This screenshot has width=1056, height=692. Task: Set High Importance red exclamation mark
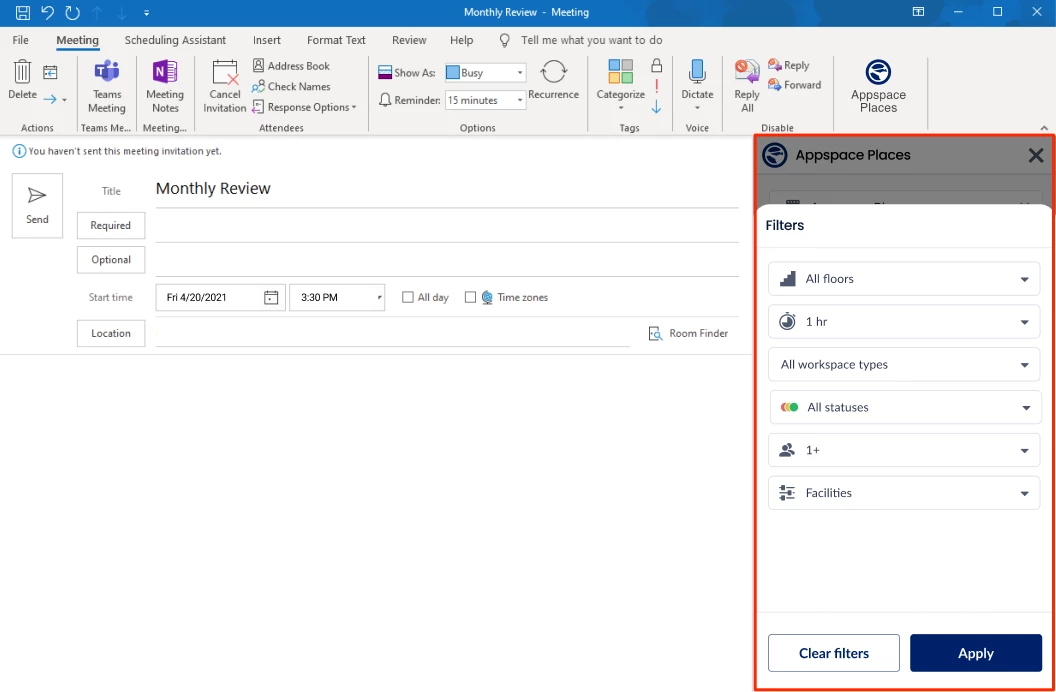[x=657, y=86]
